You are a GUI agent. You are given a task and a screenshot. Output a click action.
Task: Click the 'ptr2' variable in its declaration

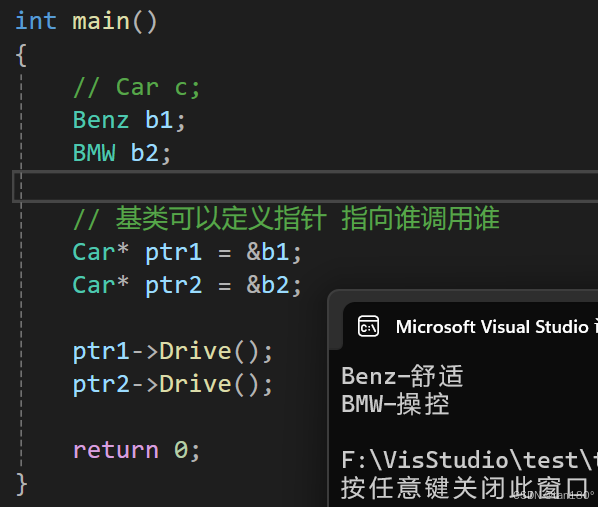(x=173, y=285)
